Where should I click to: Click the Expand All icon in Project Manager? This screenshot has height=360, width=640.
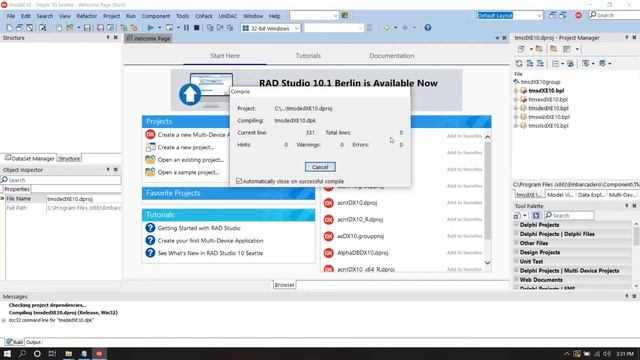pyautogui.click(x=530, y=64)
